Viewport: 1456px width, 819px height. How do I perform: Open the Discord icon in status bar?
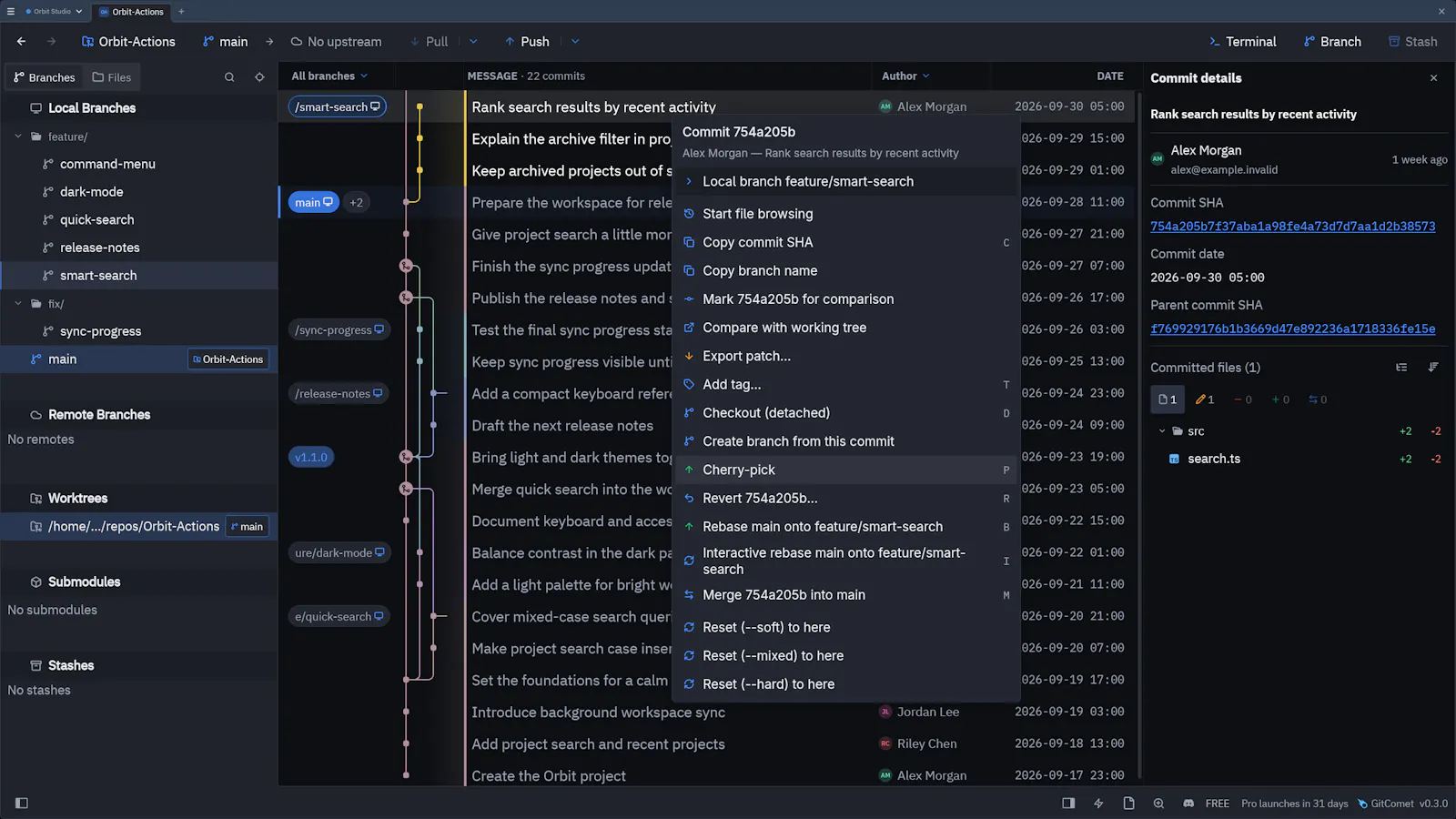pos(1188,804)
